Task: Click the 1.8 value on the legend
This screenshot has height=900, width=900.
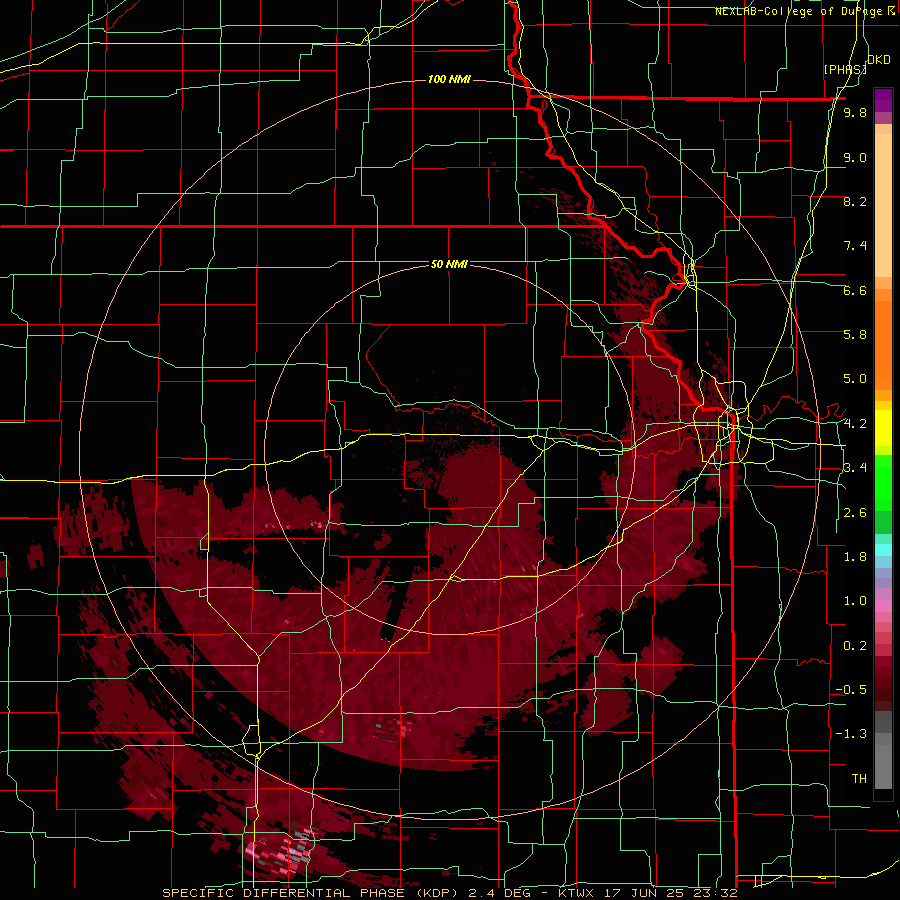Action: tap(855, 557)
